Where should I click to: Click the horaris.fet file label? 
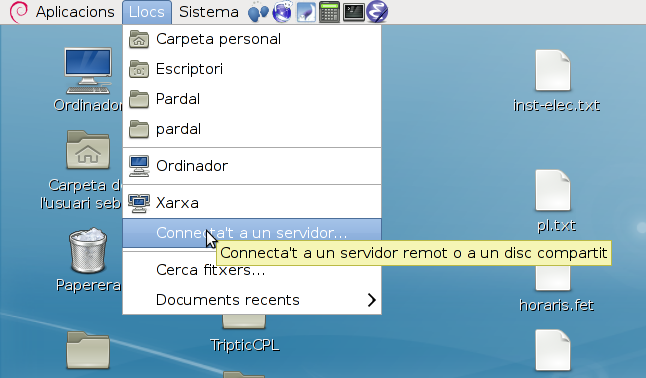point(556,305)
